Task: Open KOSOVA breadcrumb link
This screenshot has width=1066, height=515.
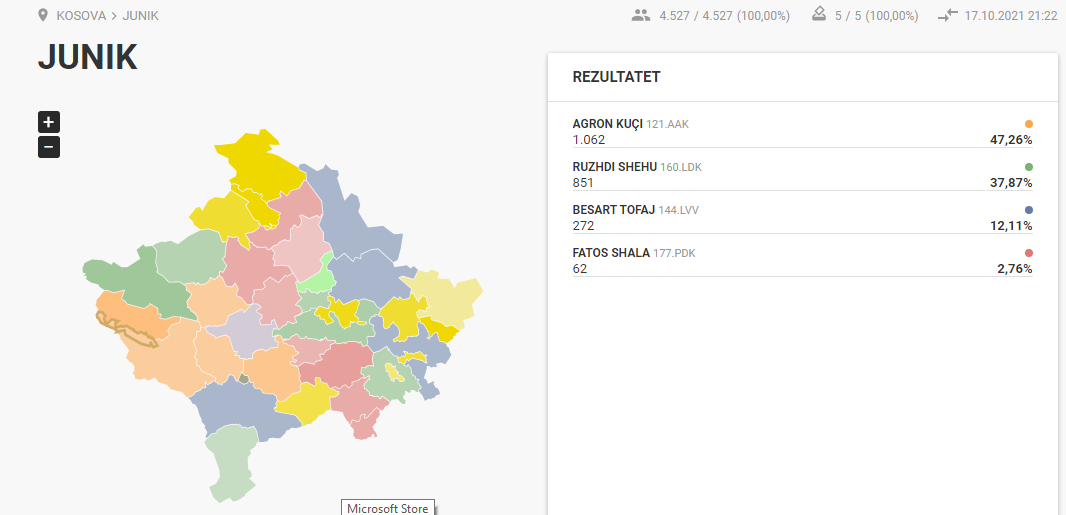Action: (x=81, y=16)
